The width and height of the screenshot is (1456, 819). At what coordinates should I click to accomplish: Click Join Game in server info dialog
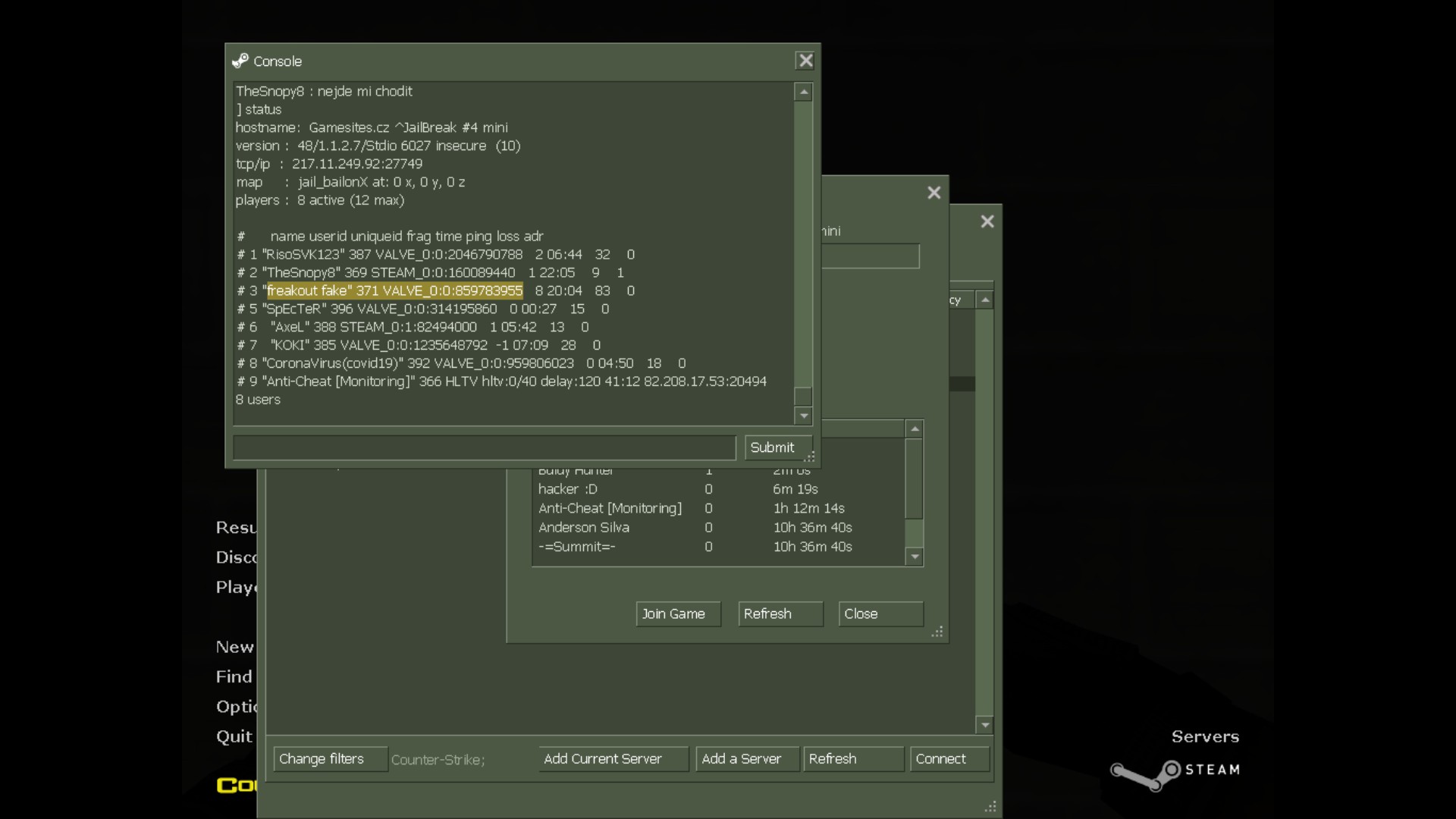[x=678, y=613]
